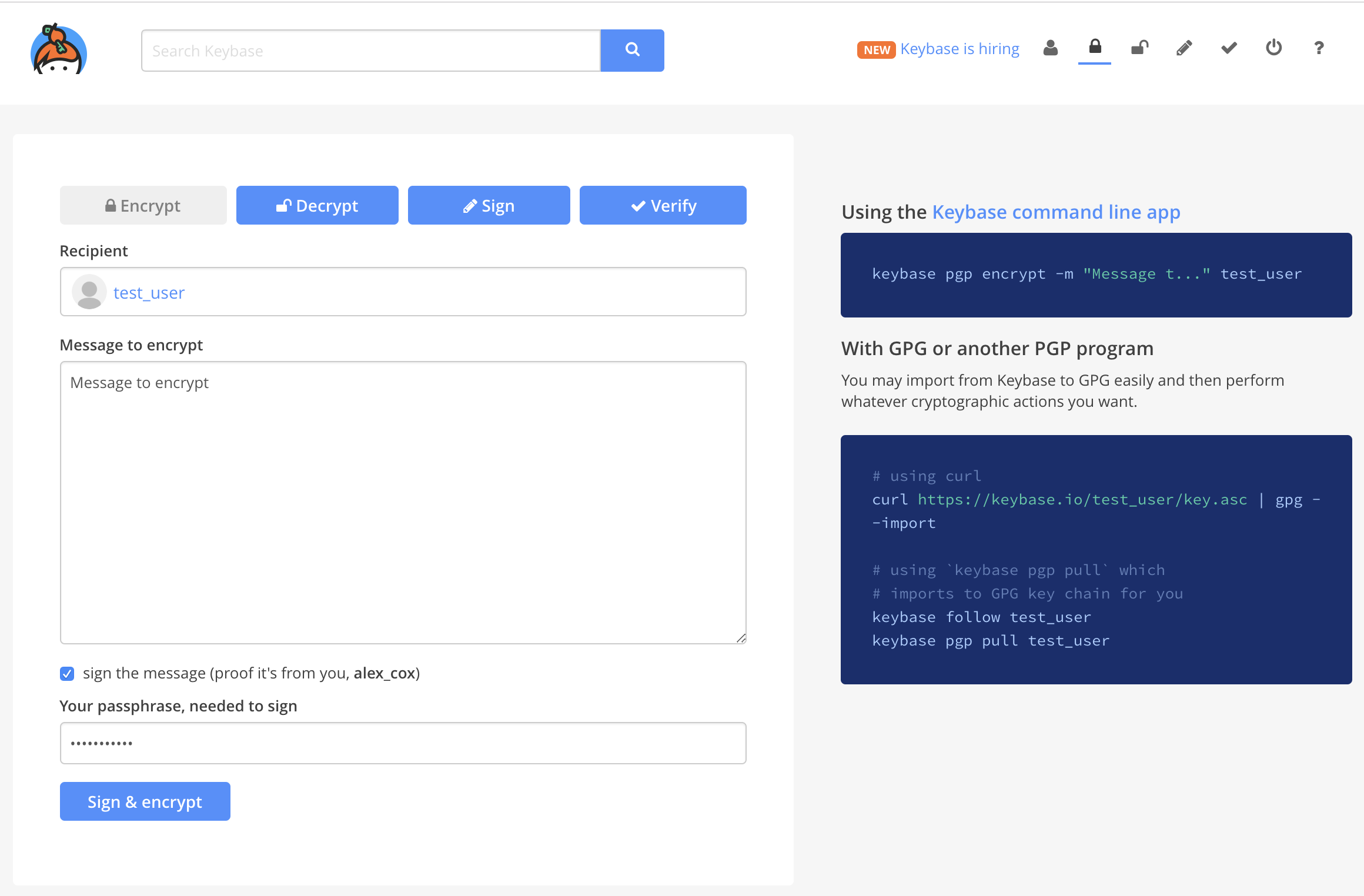This screenshot has height=896, width=1364.
Task: Run a search with the magnifier button
Action: pyautogui.click(x=632, y=50)
